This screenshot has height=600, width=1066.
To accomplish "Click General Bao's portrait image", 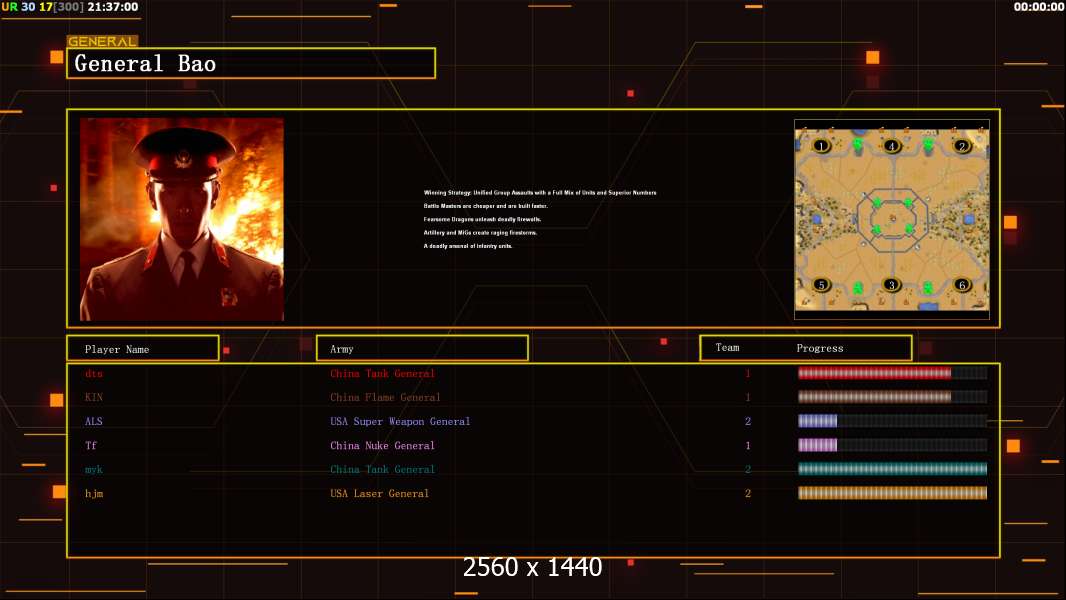I will [182, 219].
